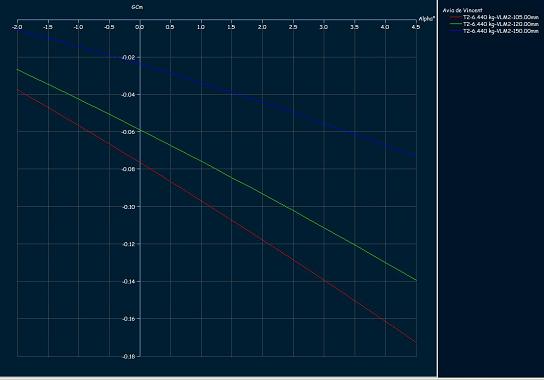Screen dimensions: 544x380
Task: Click the -2.0 tick label on Alpha axis
Action: click(17, 27)
